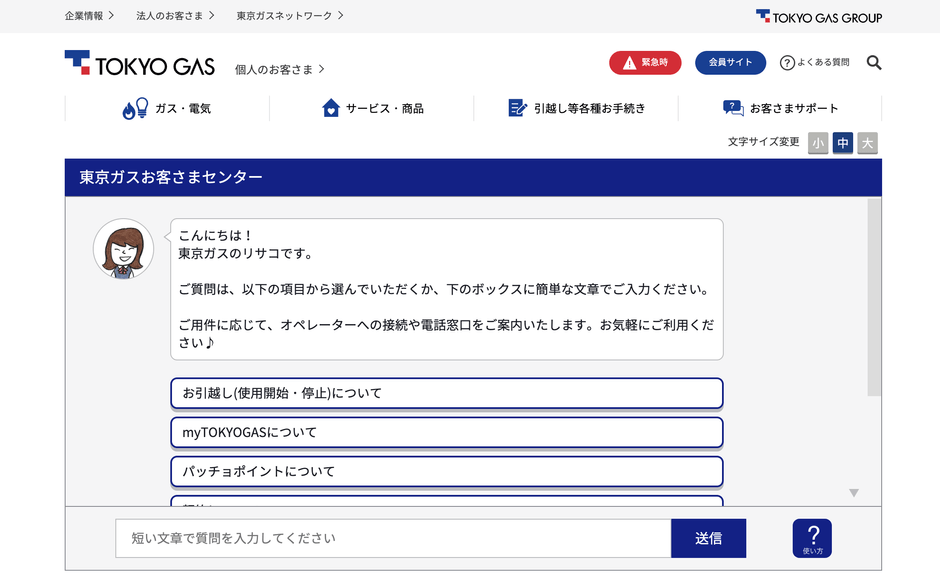Viewport: 940px width, 582px height.
Task: Click the chat window scrollbar
Action: (874, 300)
